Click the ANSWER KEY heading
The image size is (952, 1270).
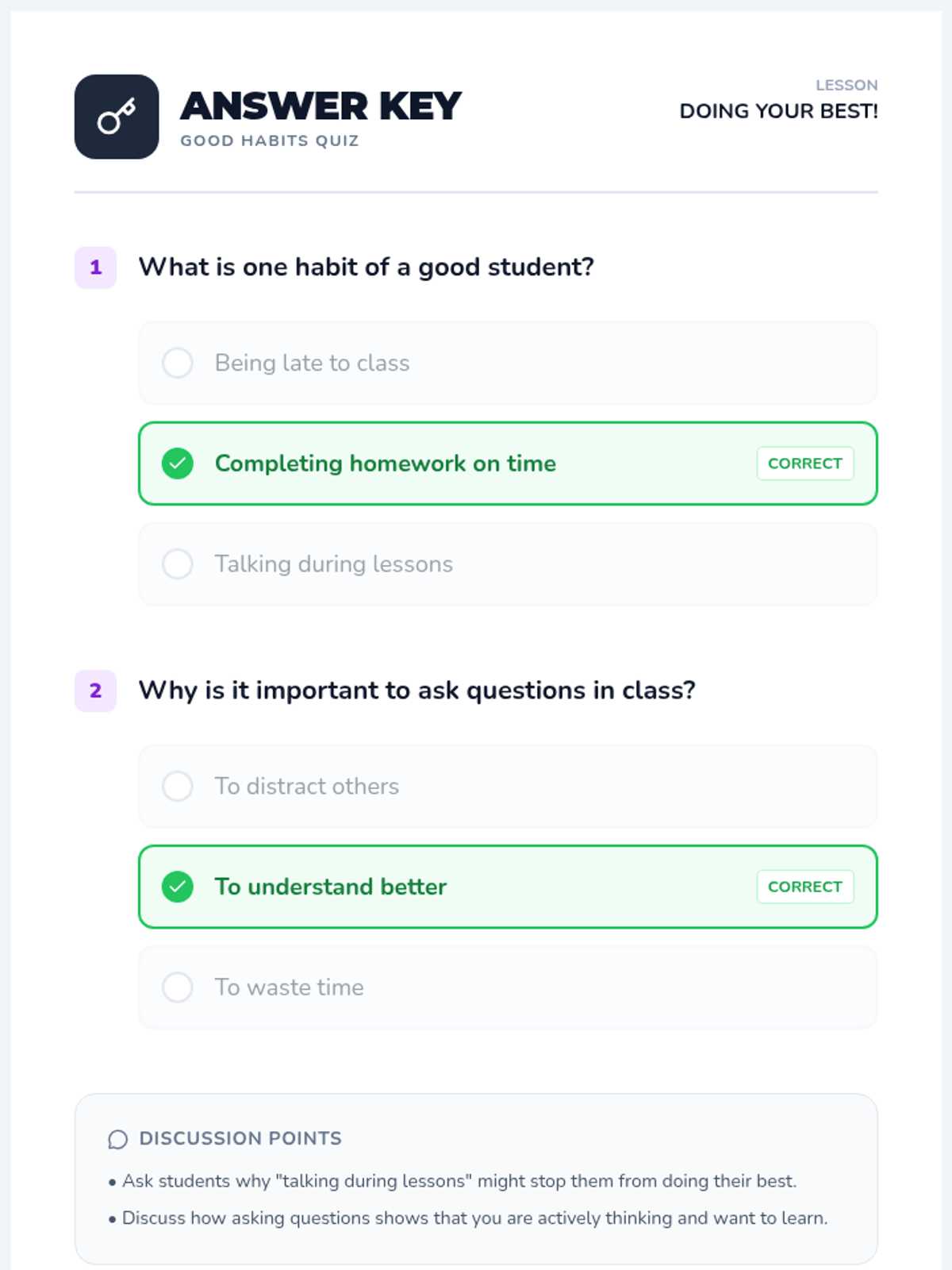(x=321, y=106)
